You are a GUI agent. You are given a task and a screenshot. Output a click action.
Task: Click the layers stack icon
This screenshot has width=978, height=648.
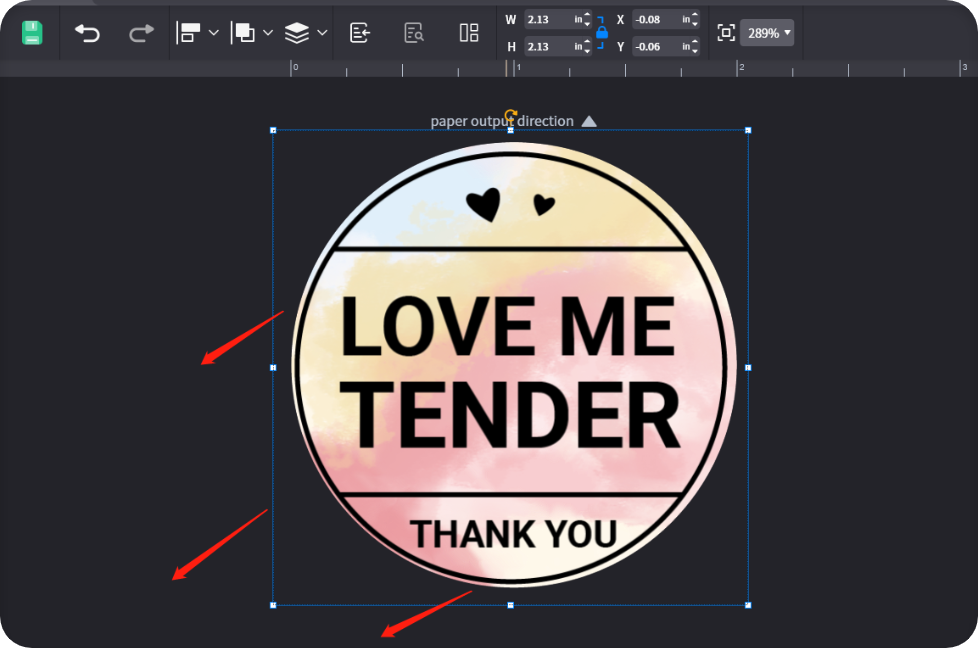297,32
